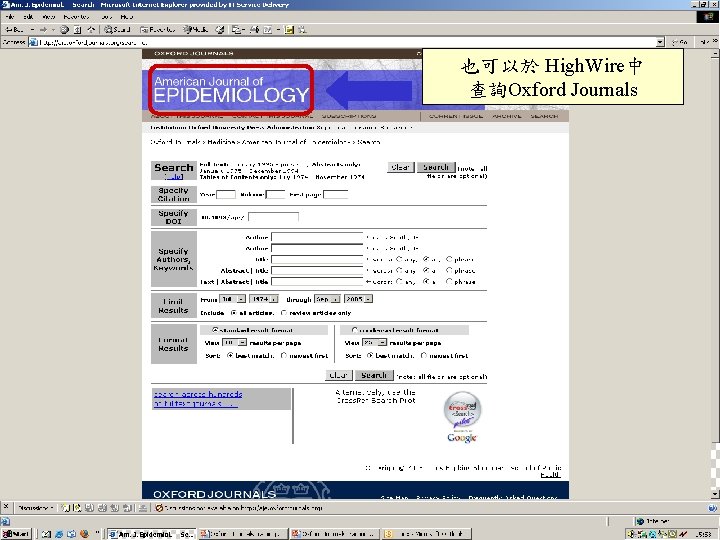
Task: Open the From month dropdown
Action: 233,299
